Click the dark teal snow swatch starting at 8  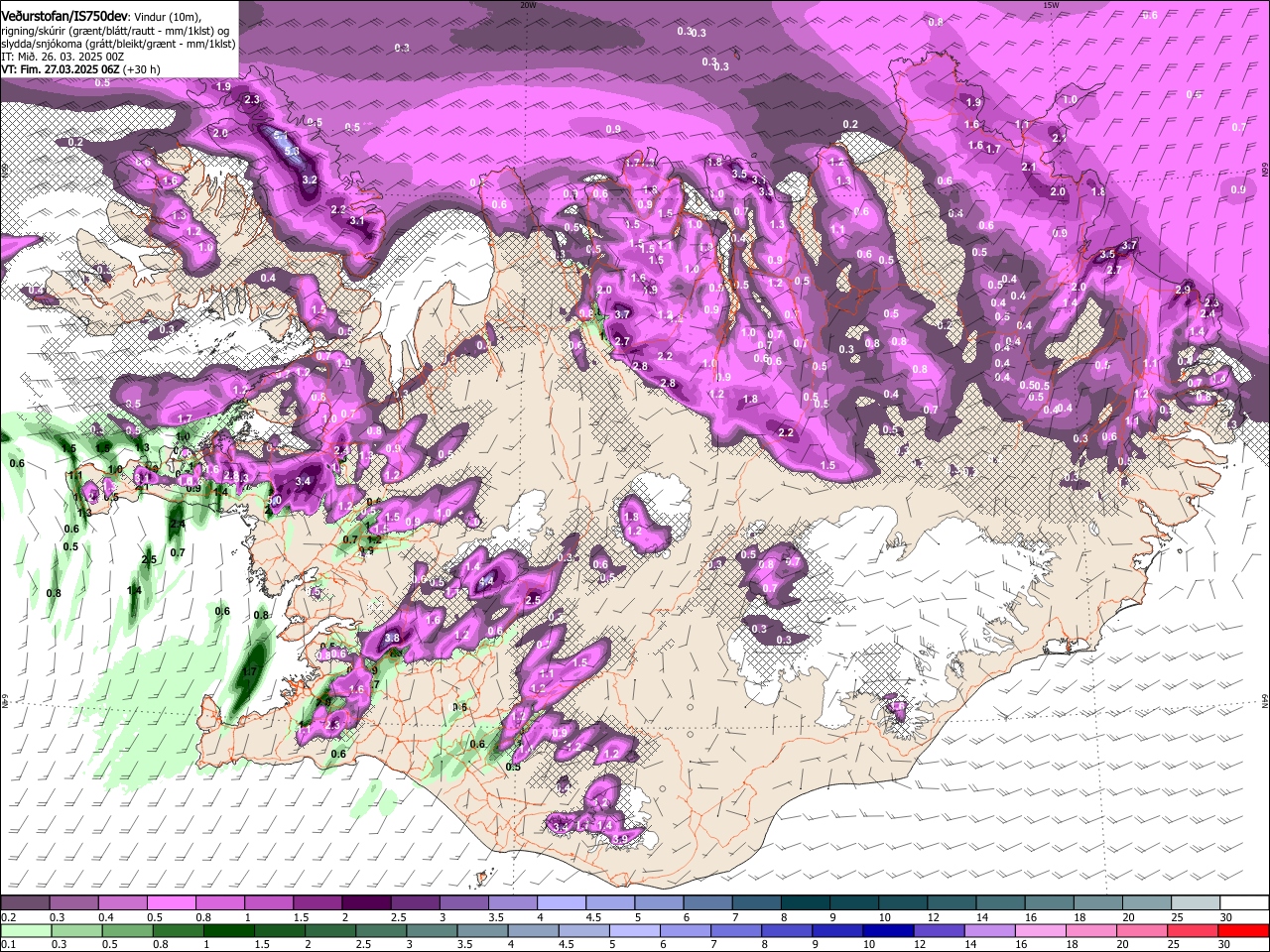805,903
